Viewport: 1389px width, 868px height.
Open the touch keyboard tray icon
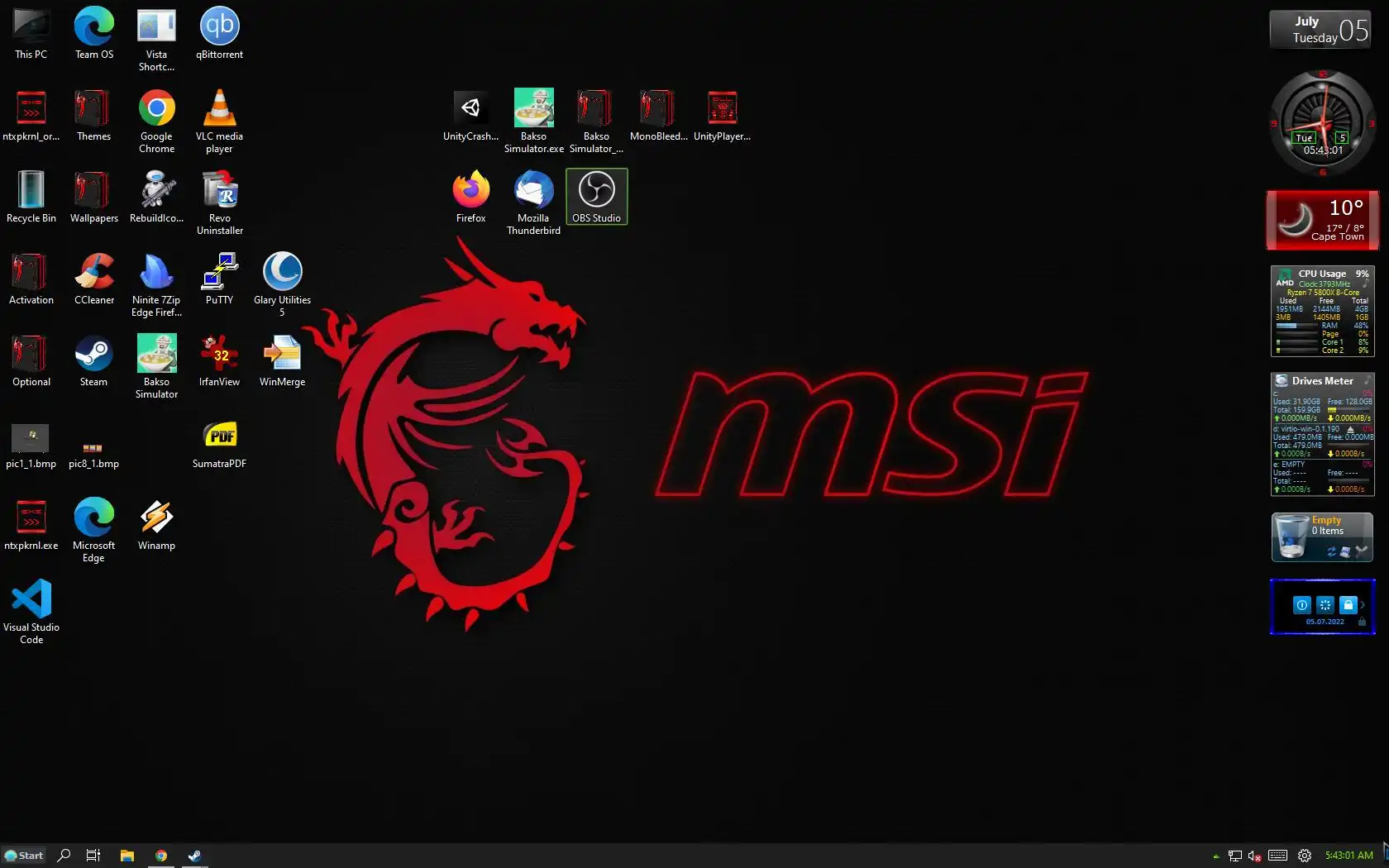coord(1277,856)
